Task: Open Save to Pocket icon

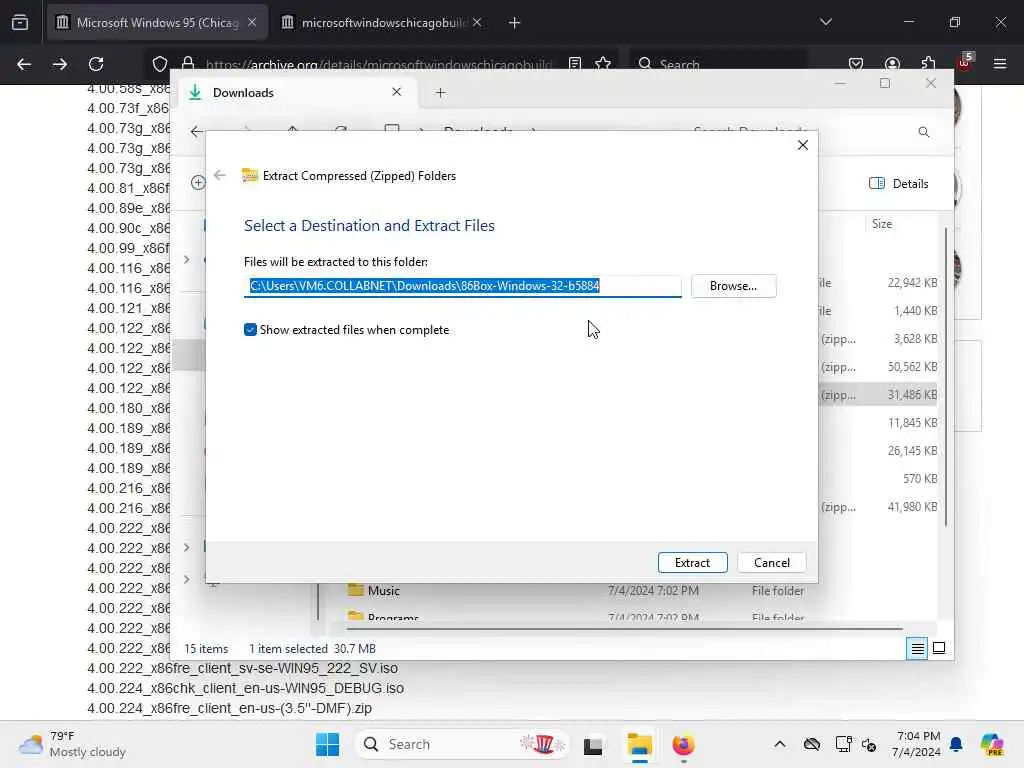Action: [x=856, y=64]
